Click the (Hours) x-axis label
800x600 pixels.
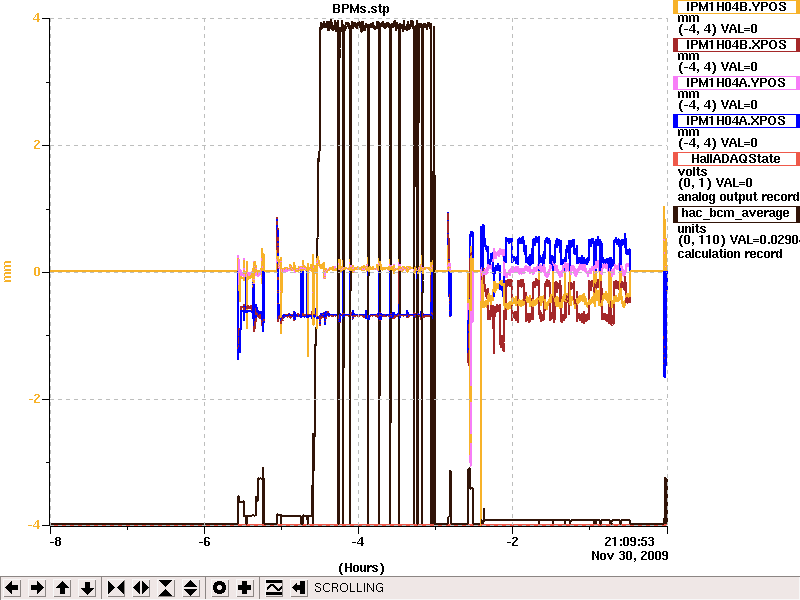[361, 568]
